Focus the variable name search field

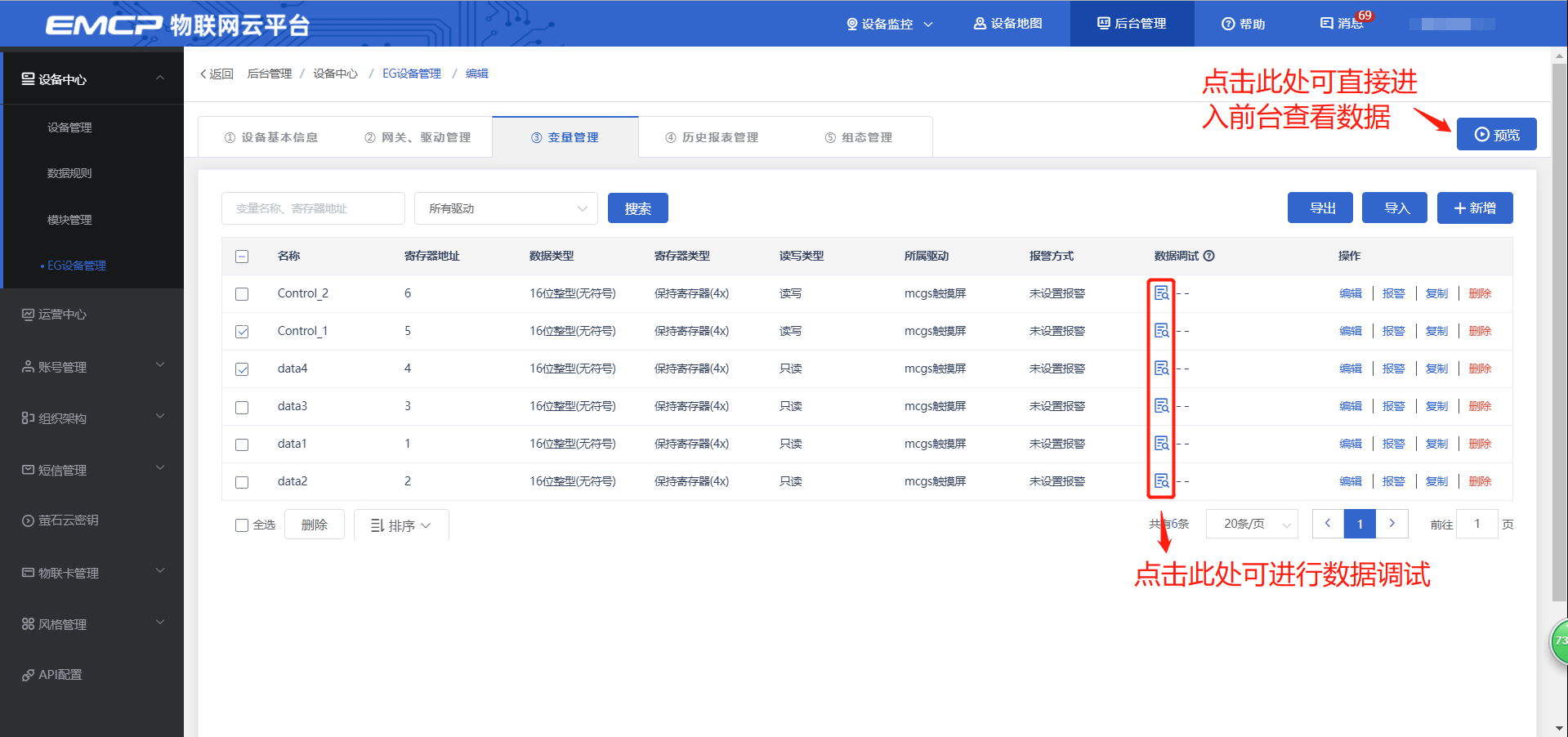pyautogui.click(x=313, y=208)
